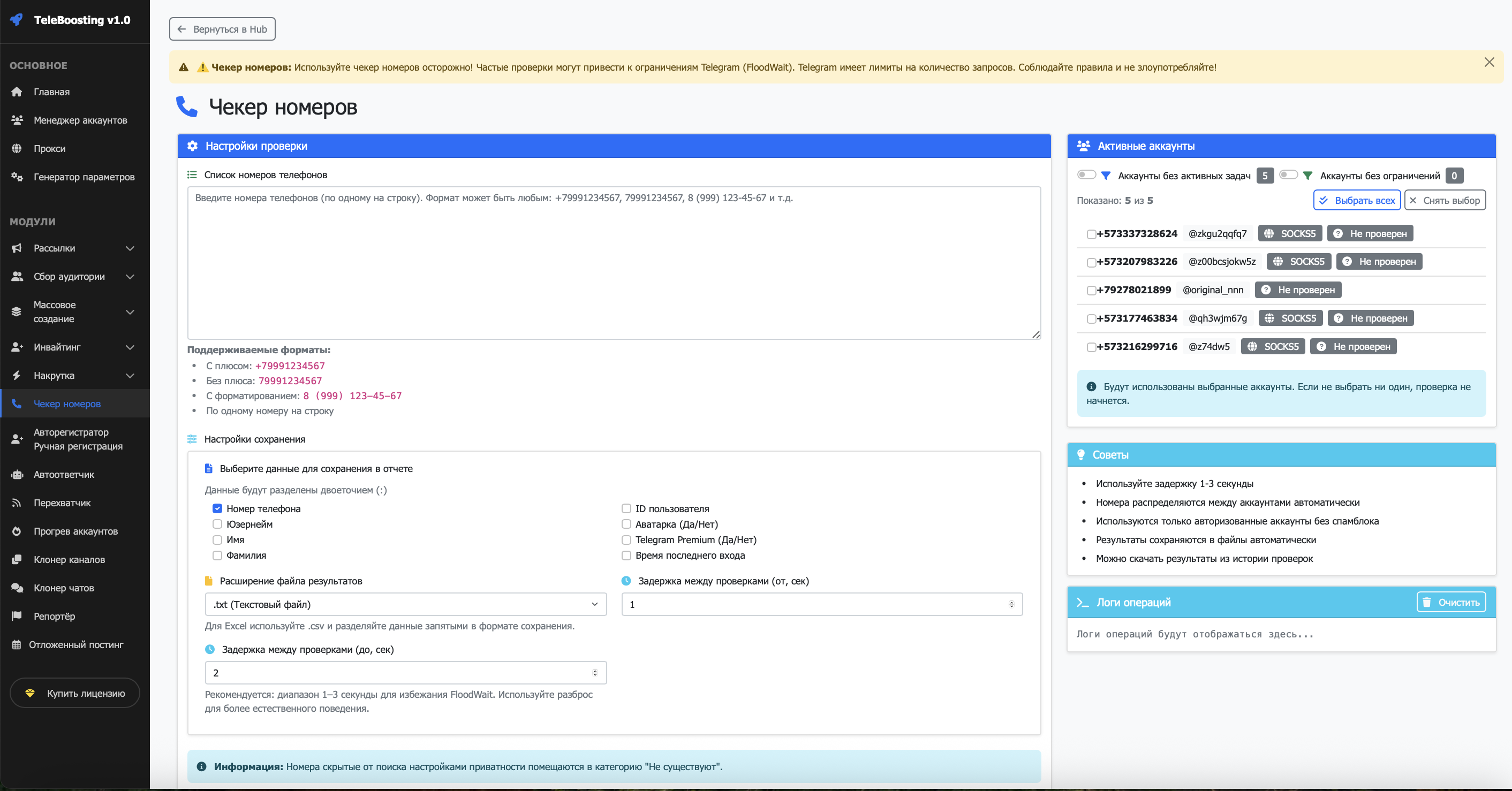Open the Клонер каналов module
This screenshot has height=791, width=1512.
[69, 559]
